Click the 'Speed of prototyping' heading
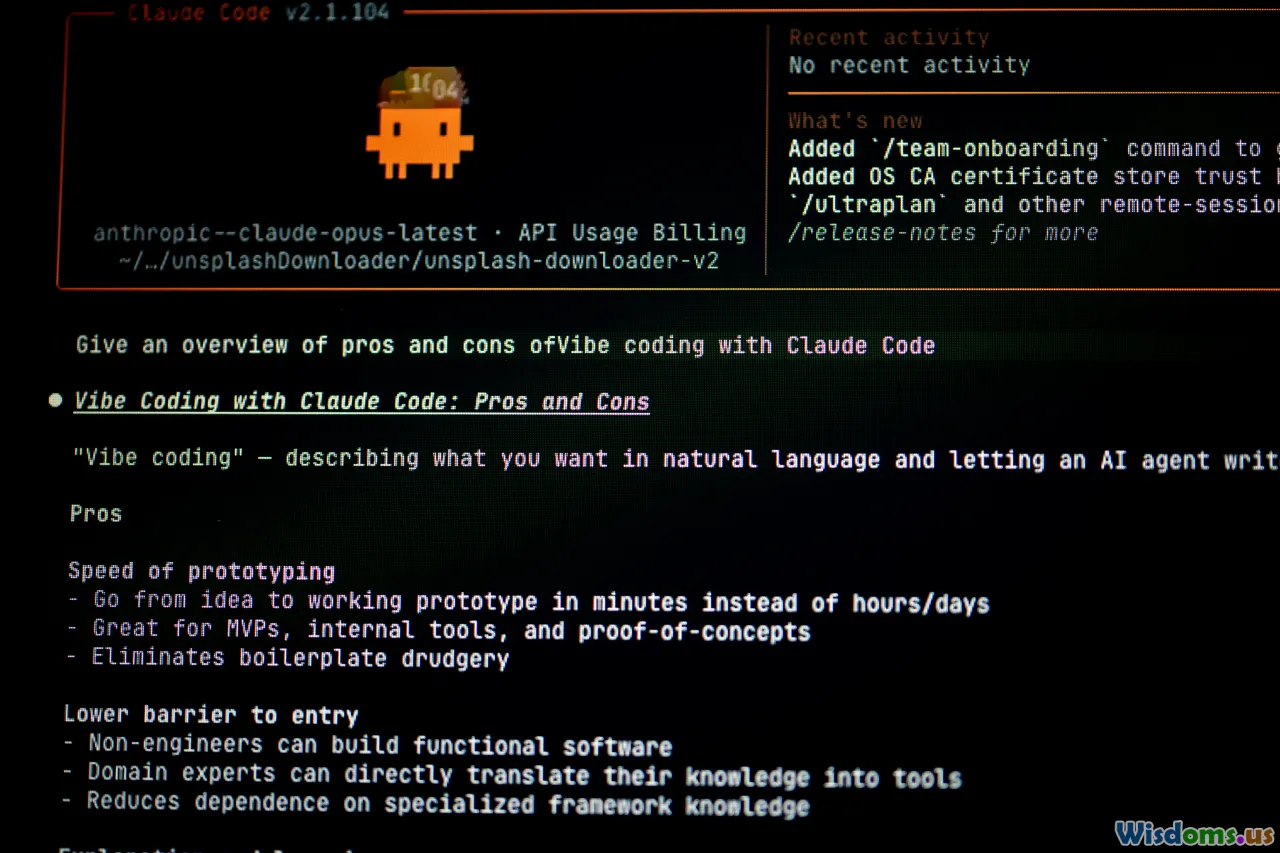Viewport: 1280px width, 853px height. (x=201, y=572)
